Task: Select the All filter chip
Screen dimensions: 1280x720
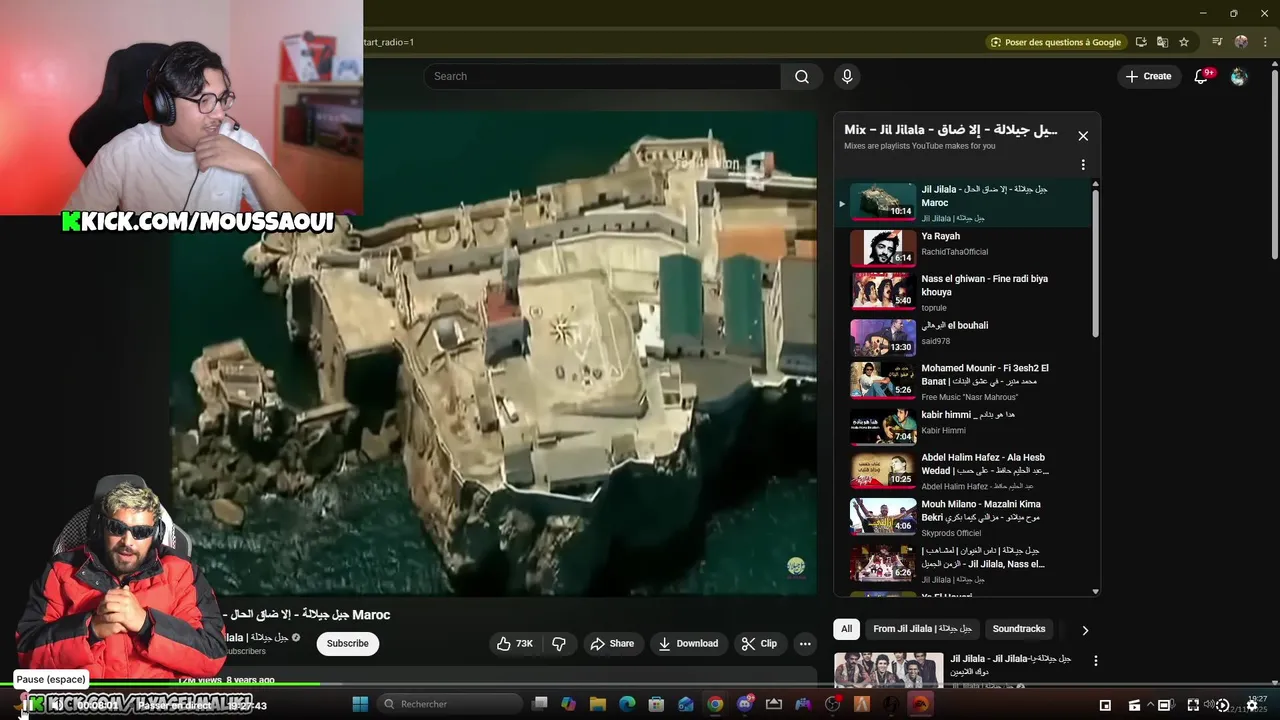Action: click(x=846, y=629)
